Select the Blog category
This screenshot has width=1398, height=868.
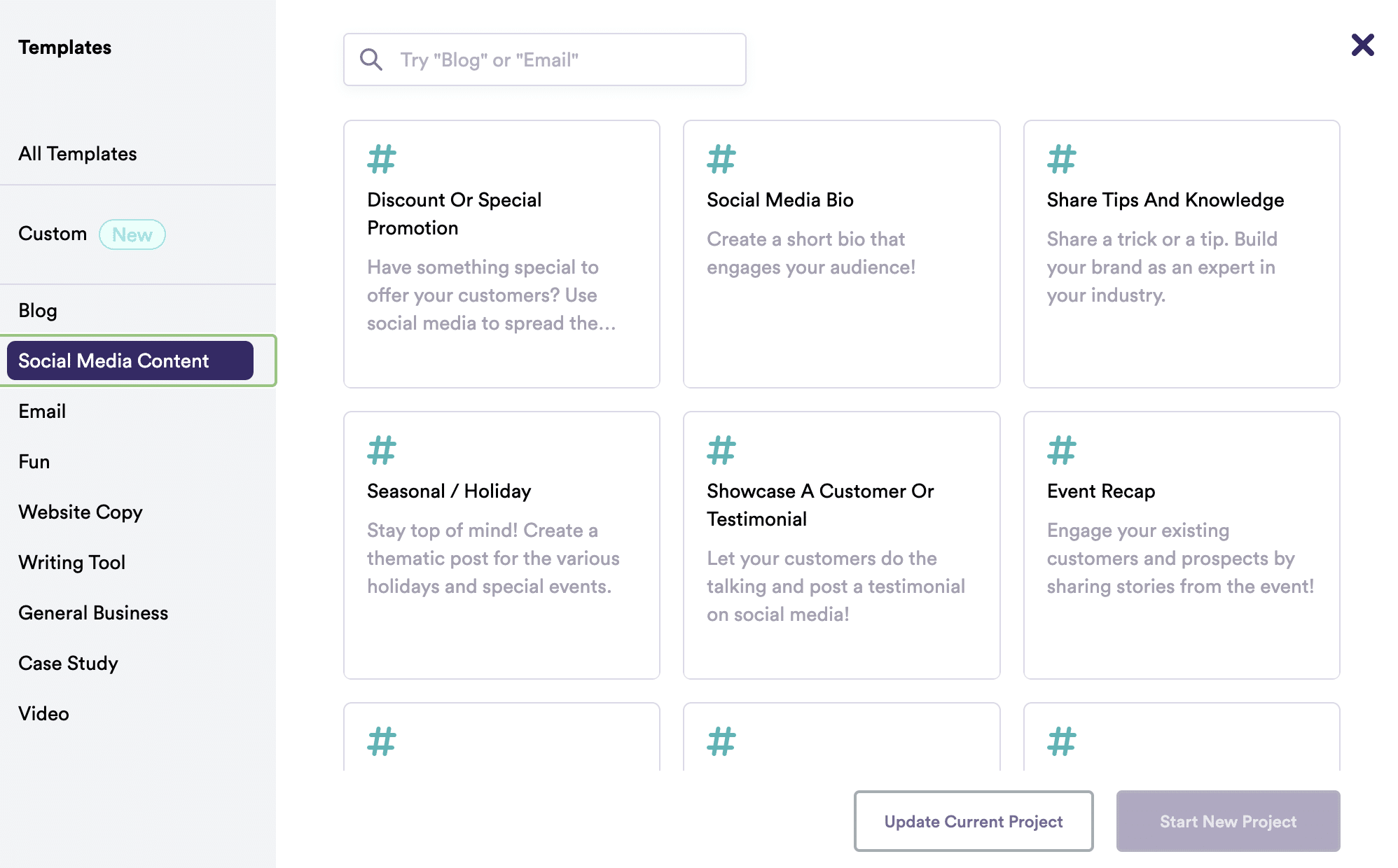[x=38, y=310]
